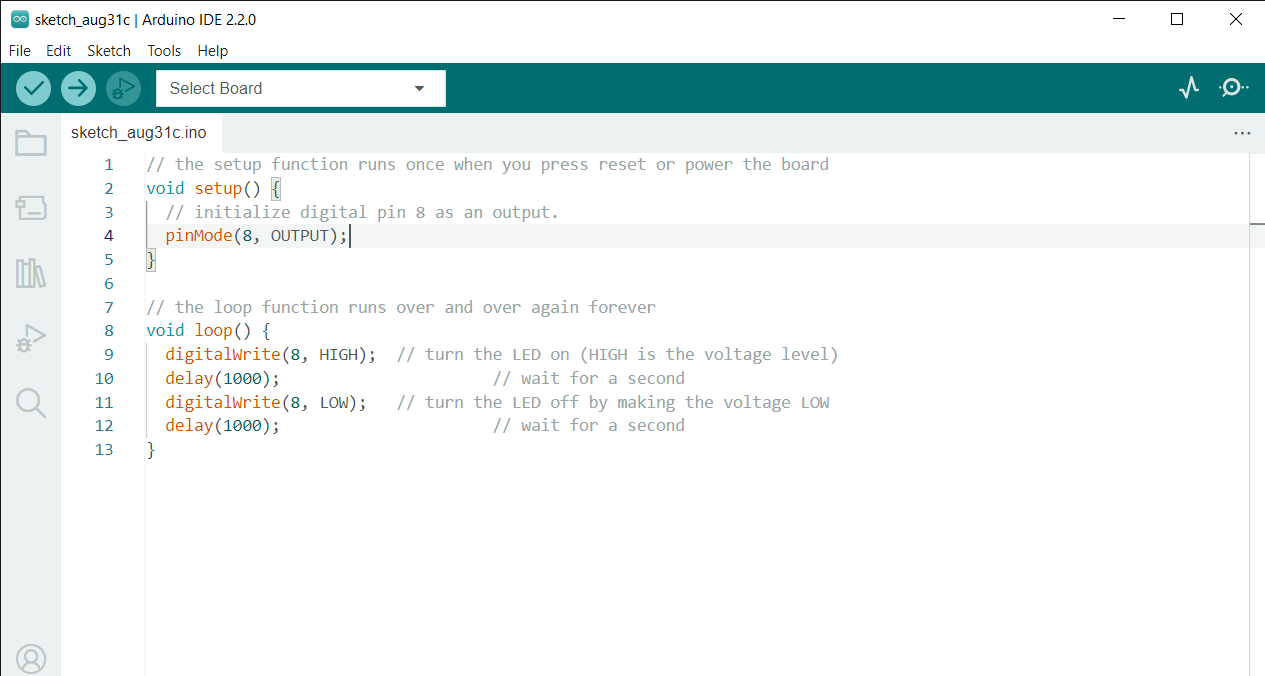
Task: Open the Library Manager panel
Action: pos(30,273)
